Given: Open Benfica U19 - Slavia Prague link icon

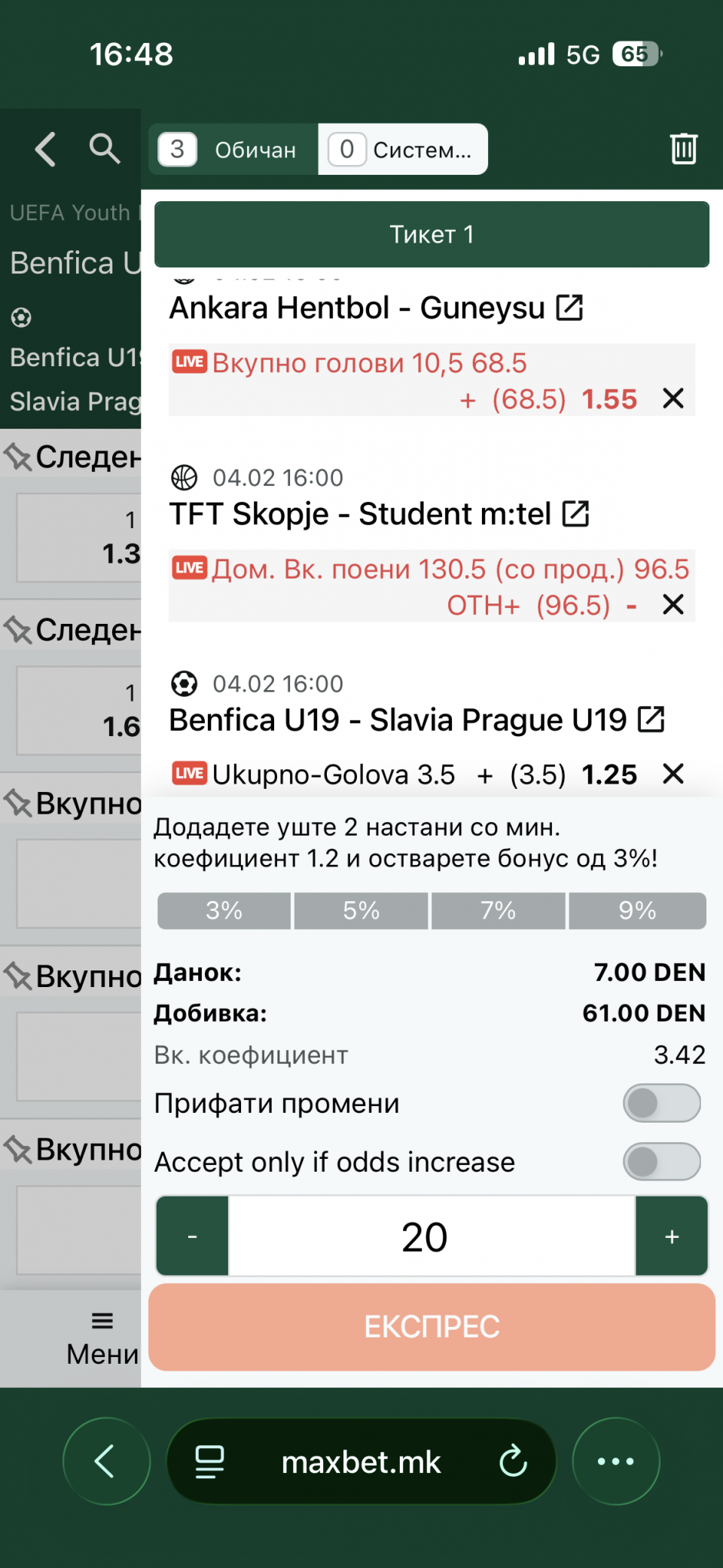Looking at the screenshot, I should [651, 720].
